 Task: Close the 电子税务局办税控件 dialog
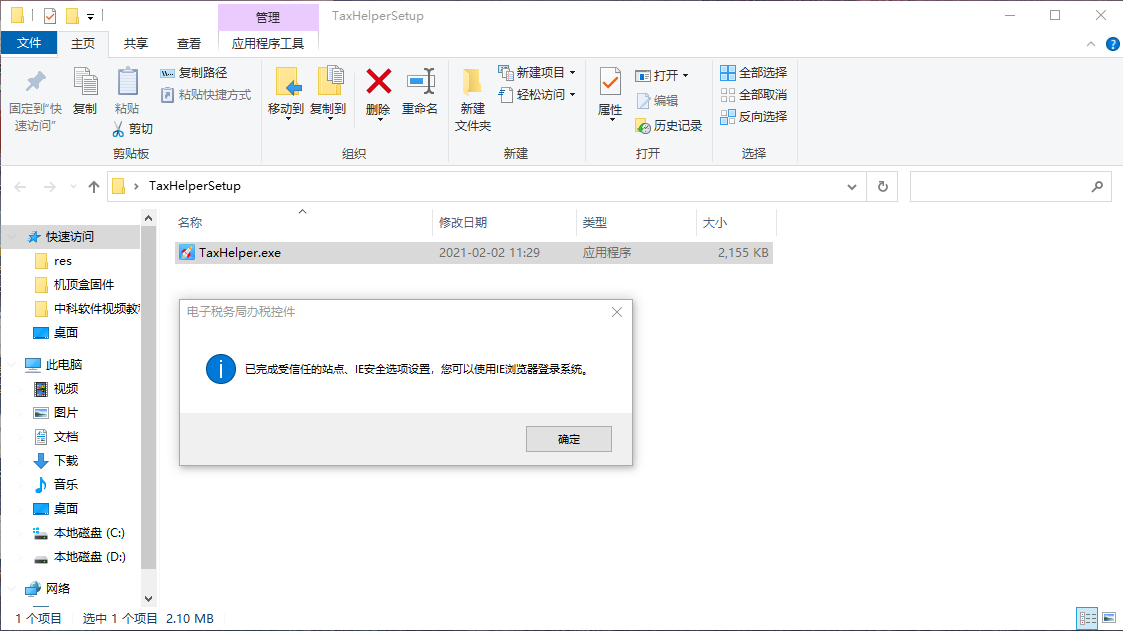coord(617,312)
